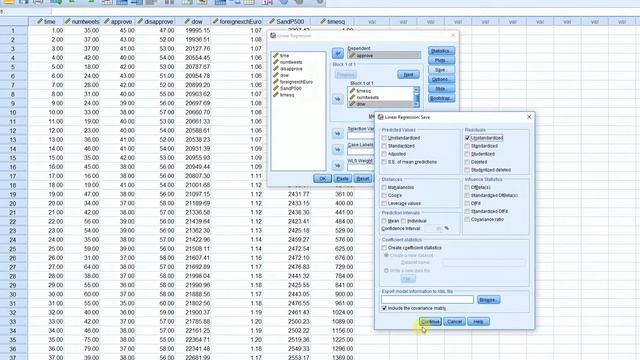
Task: Select 'disapprove' in the source variable list
Action: [x=291, y=69]
